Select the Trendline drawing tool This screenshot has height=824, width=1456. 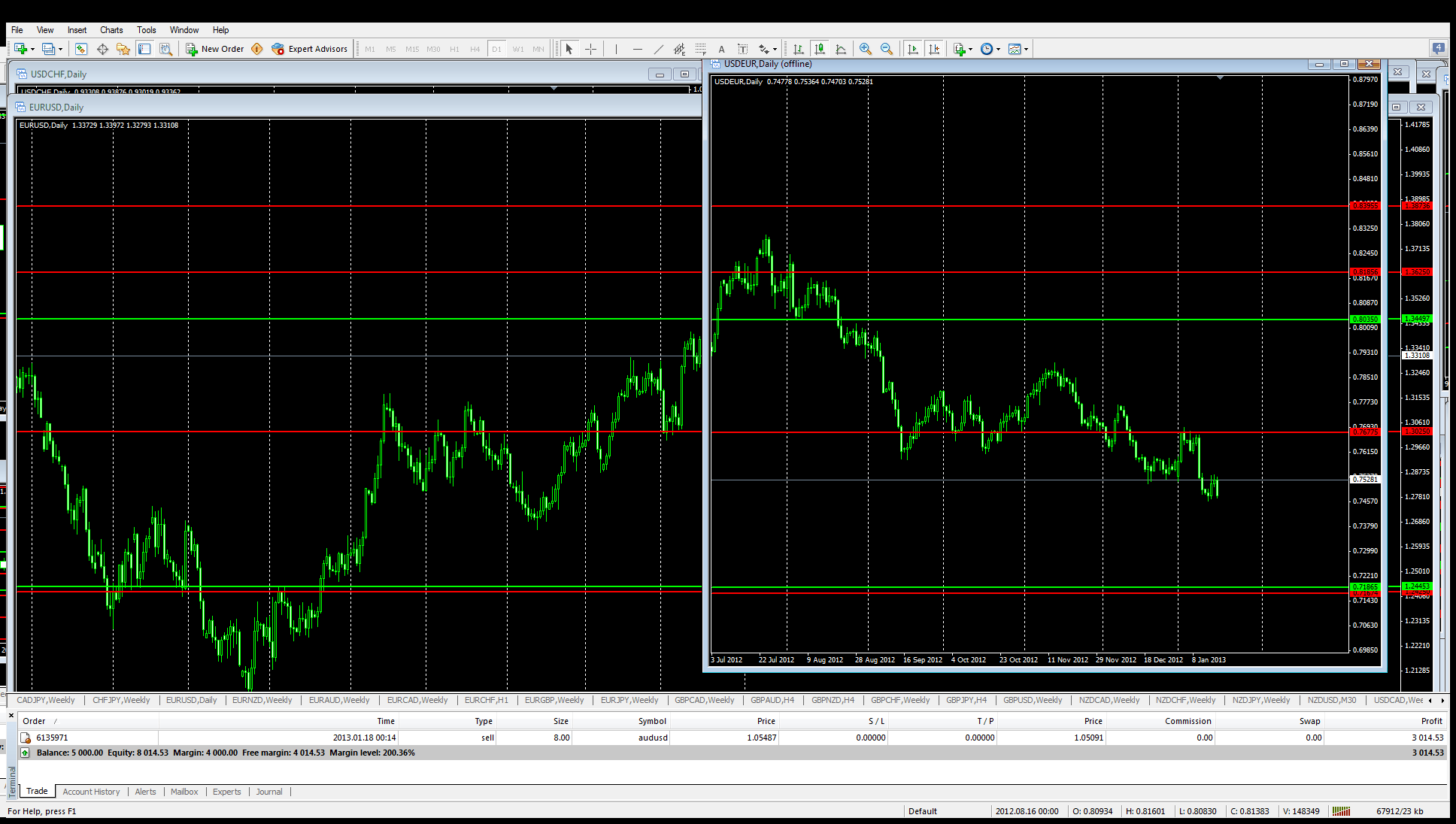659,49
